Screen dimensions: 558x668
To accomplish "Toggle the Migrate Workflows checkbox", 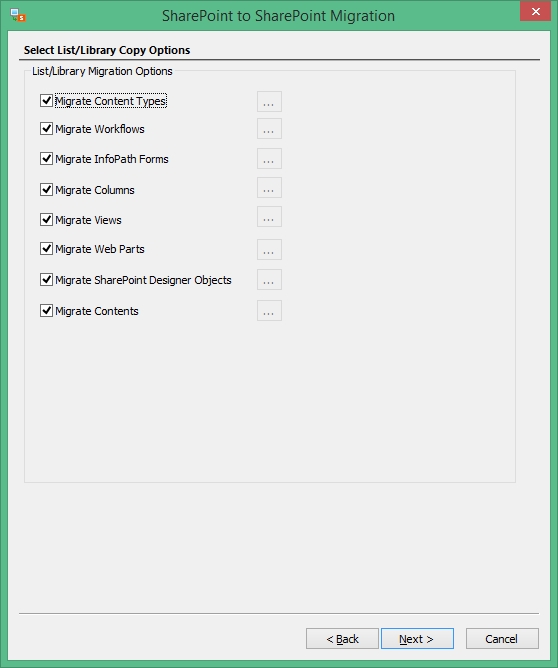I will coord(46,129).
